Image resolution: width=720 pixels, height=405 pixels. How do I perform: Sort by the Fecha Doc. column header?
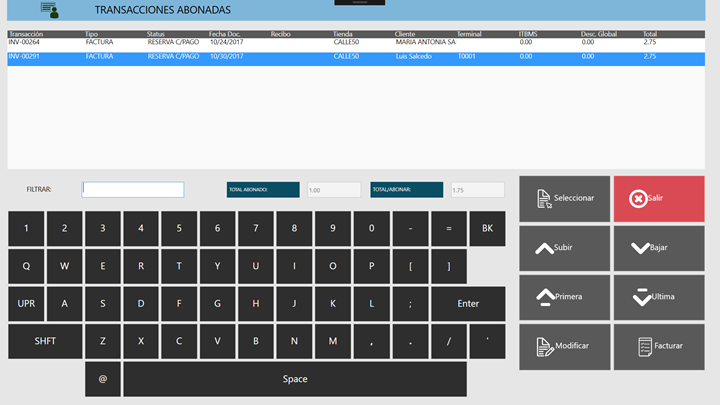click(224, 34)
